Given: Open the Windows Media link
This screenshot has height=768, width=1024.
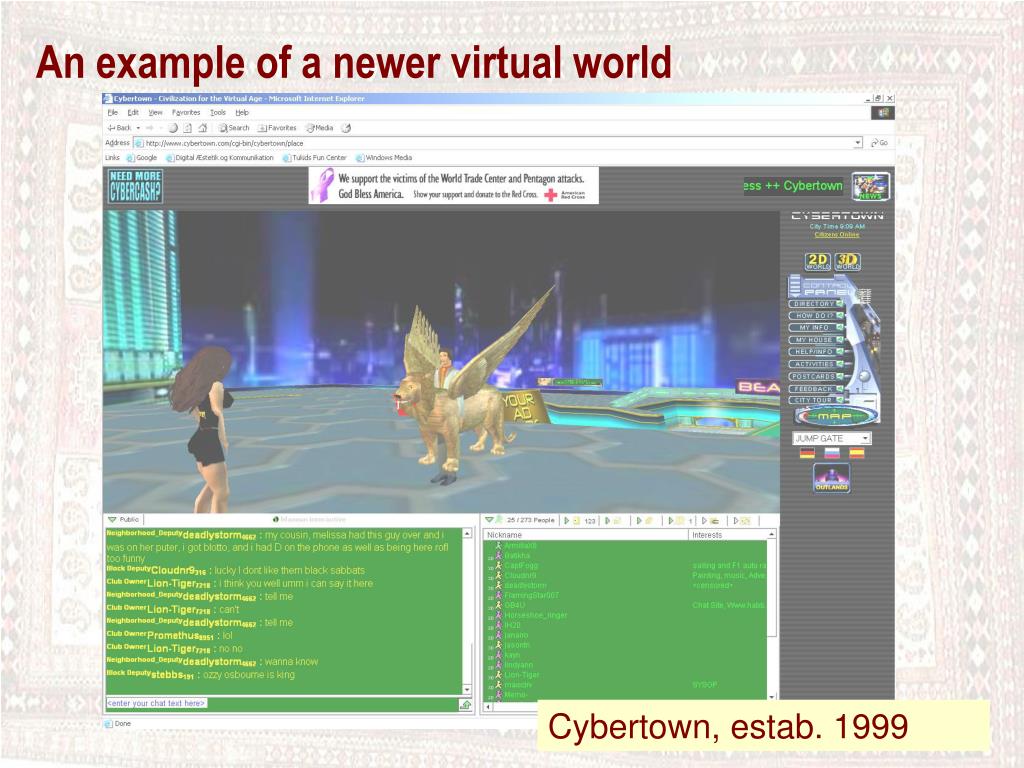Looking at the screenshot, I should tap(384, 157).
